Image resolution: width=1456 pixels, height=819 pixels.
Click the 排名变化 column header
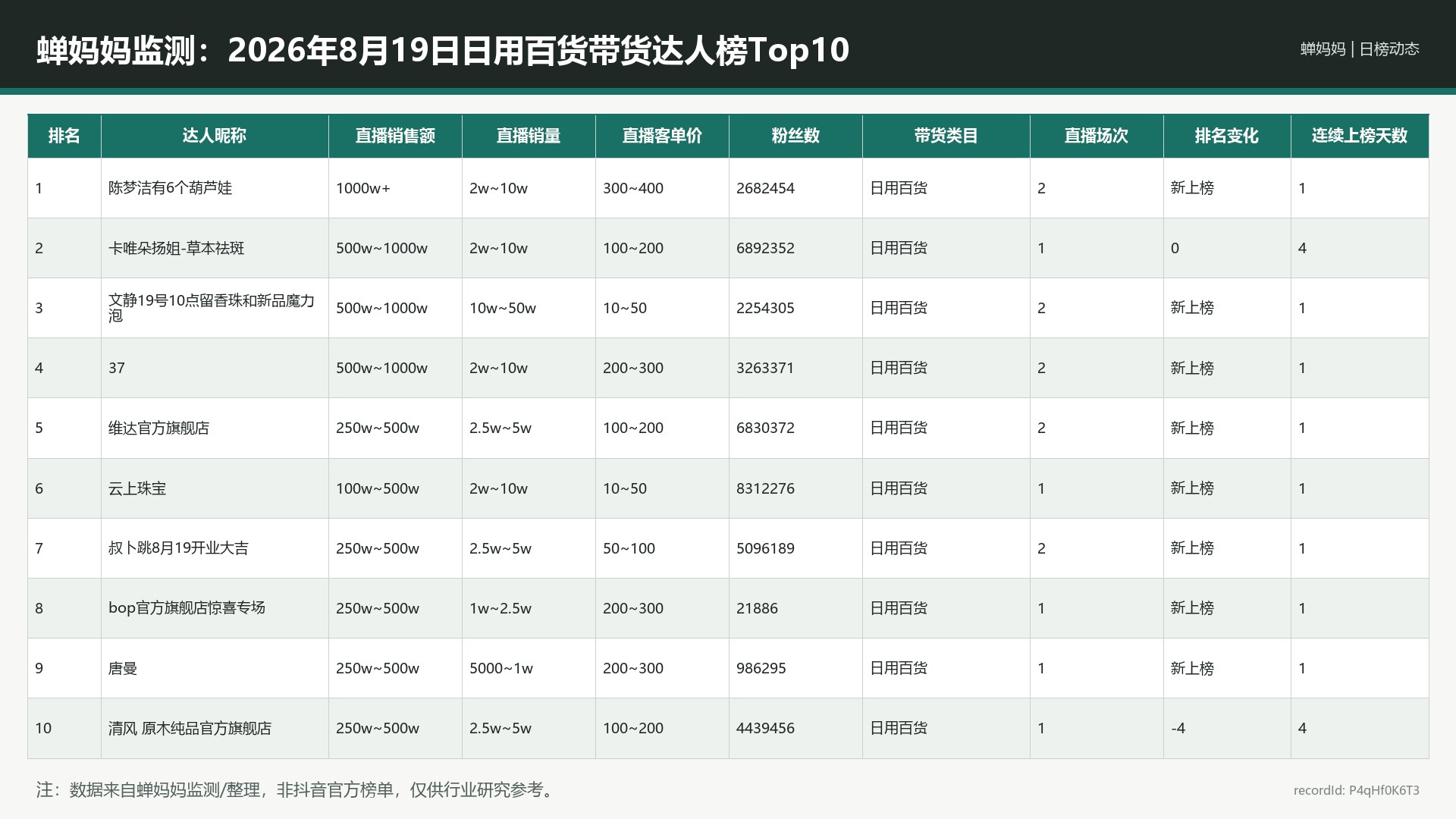(x=1227, y=136)
